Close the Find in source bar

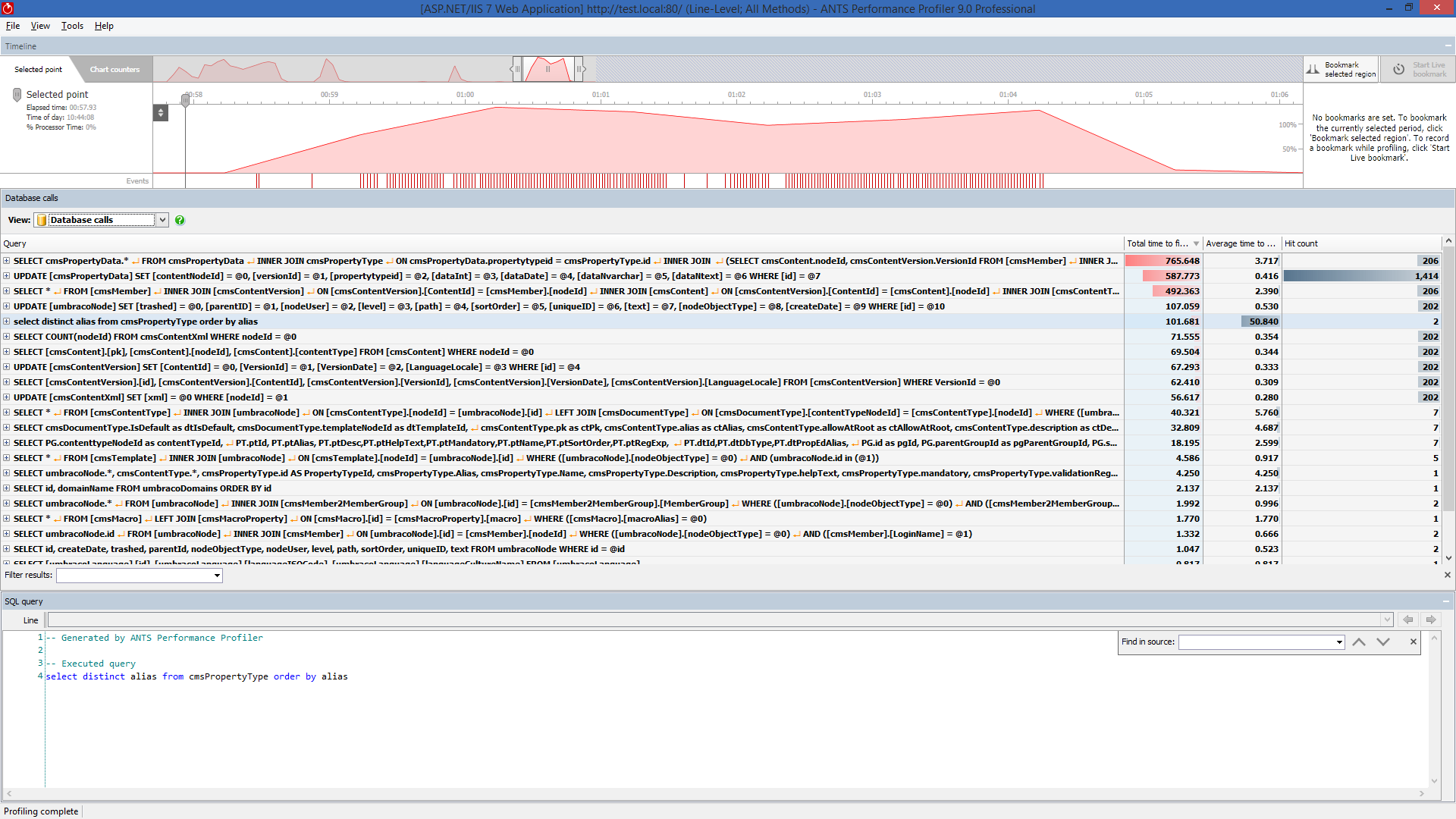pyautogui.click(x=1413, y=642)
